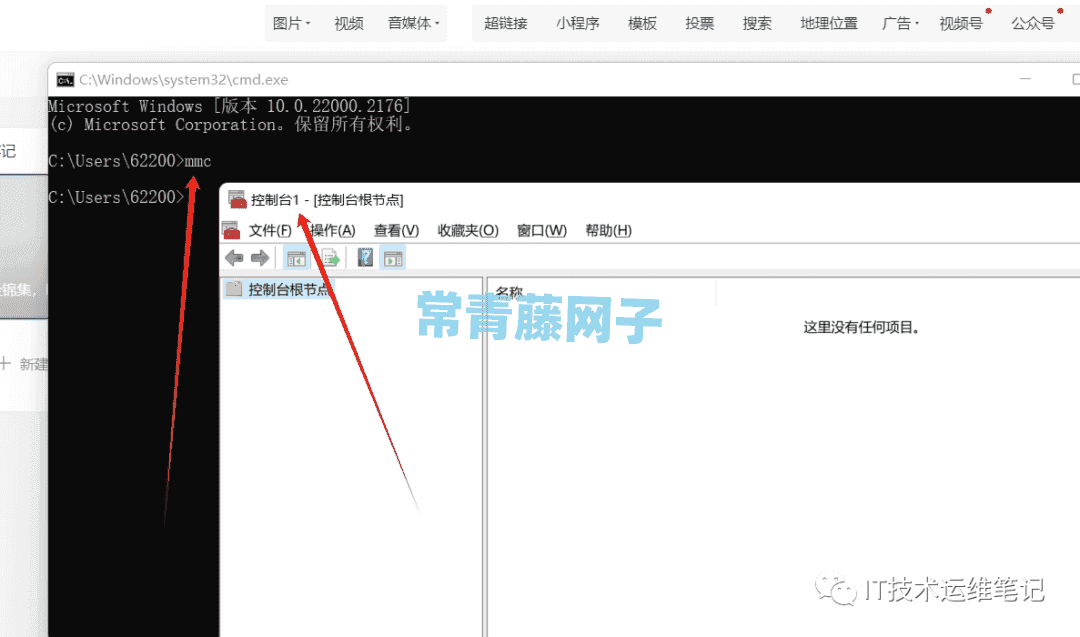Screen dimensions: 1080x637
Task: Click 搜索 in the editor toolbar
Action: [x=757, y=23]
